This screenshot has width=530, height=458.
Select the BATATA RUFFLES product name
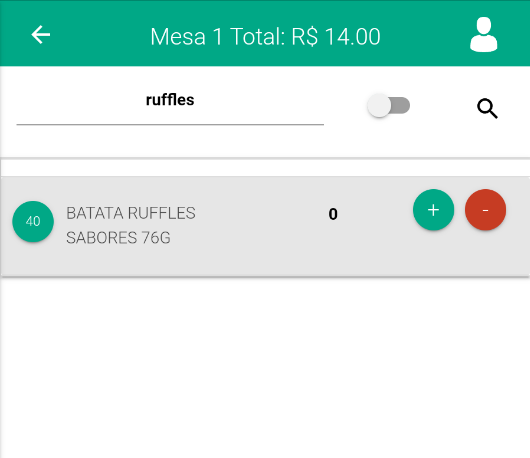click(131, 213)
